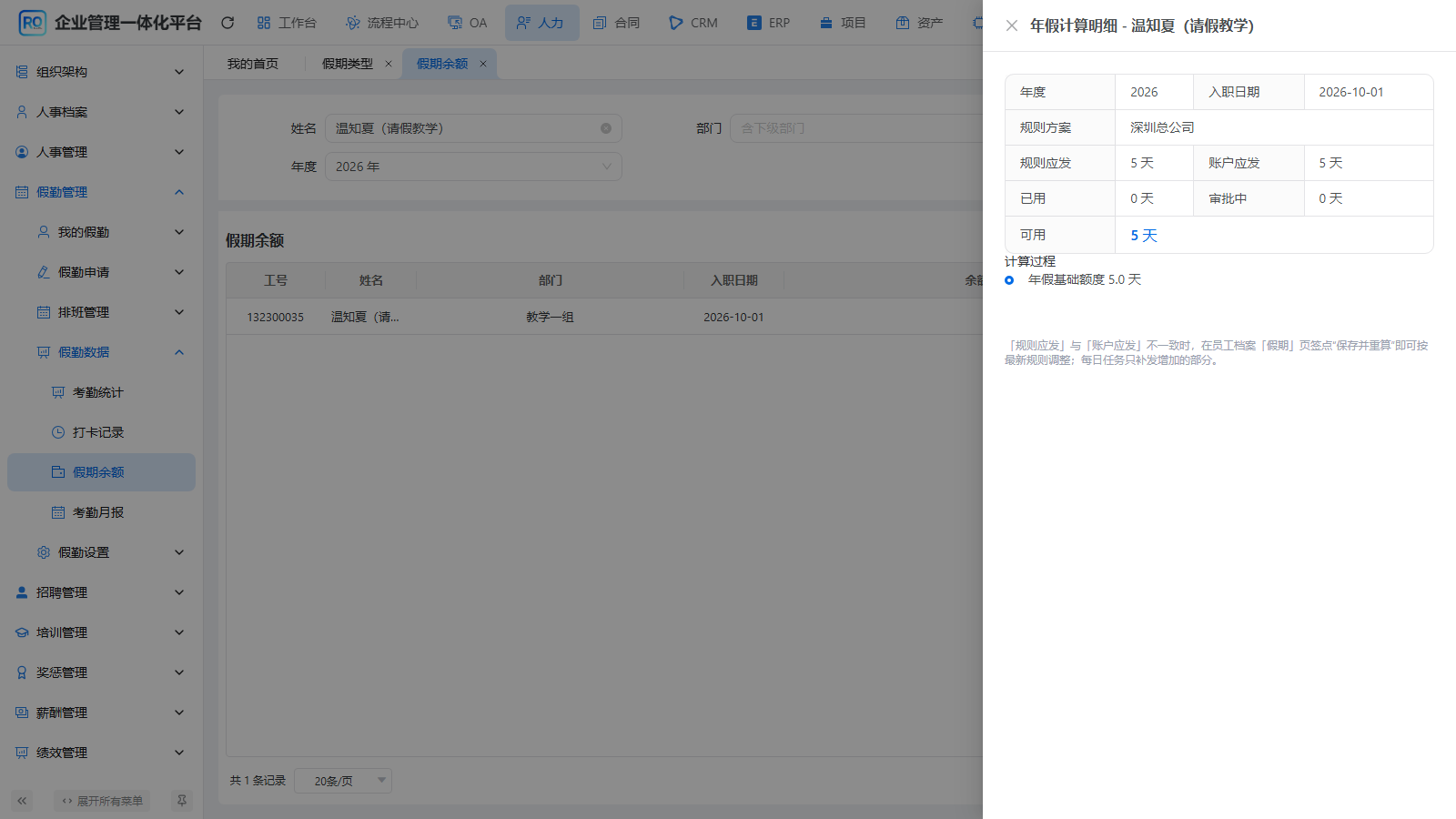Screen dimensions: 1456x819
Task: Expand 组织架构 in the sidebar
Action: 101,72
